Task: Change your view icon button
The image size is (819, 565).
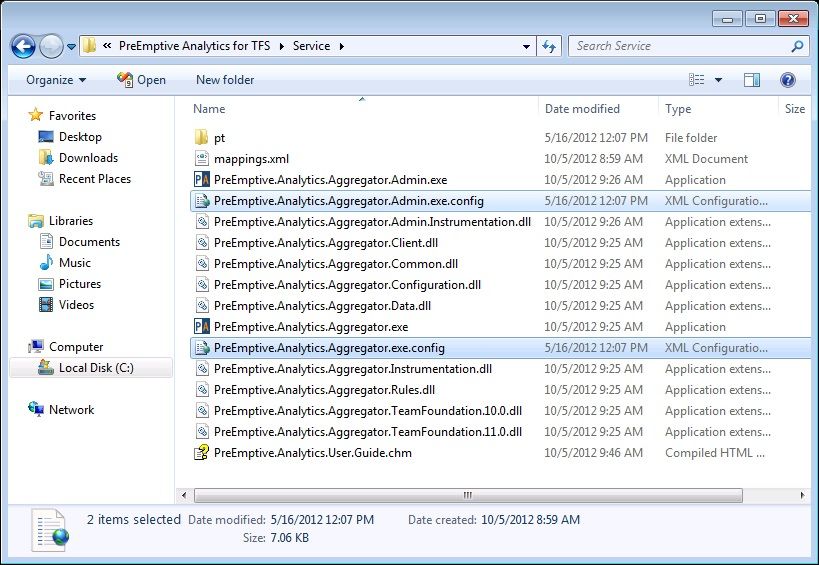Action: [x=697, y=80]
